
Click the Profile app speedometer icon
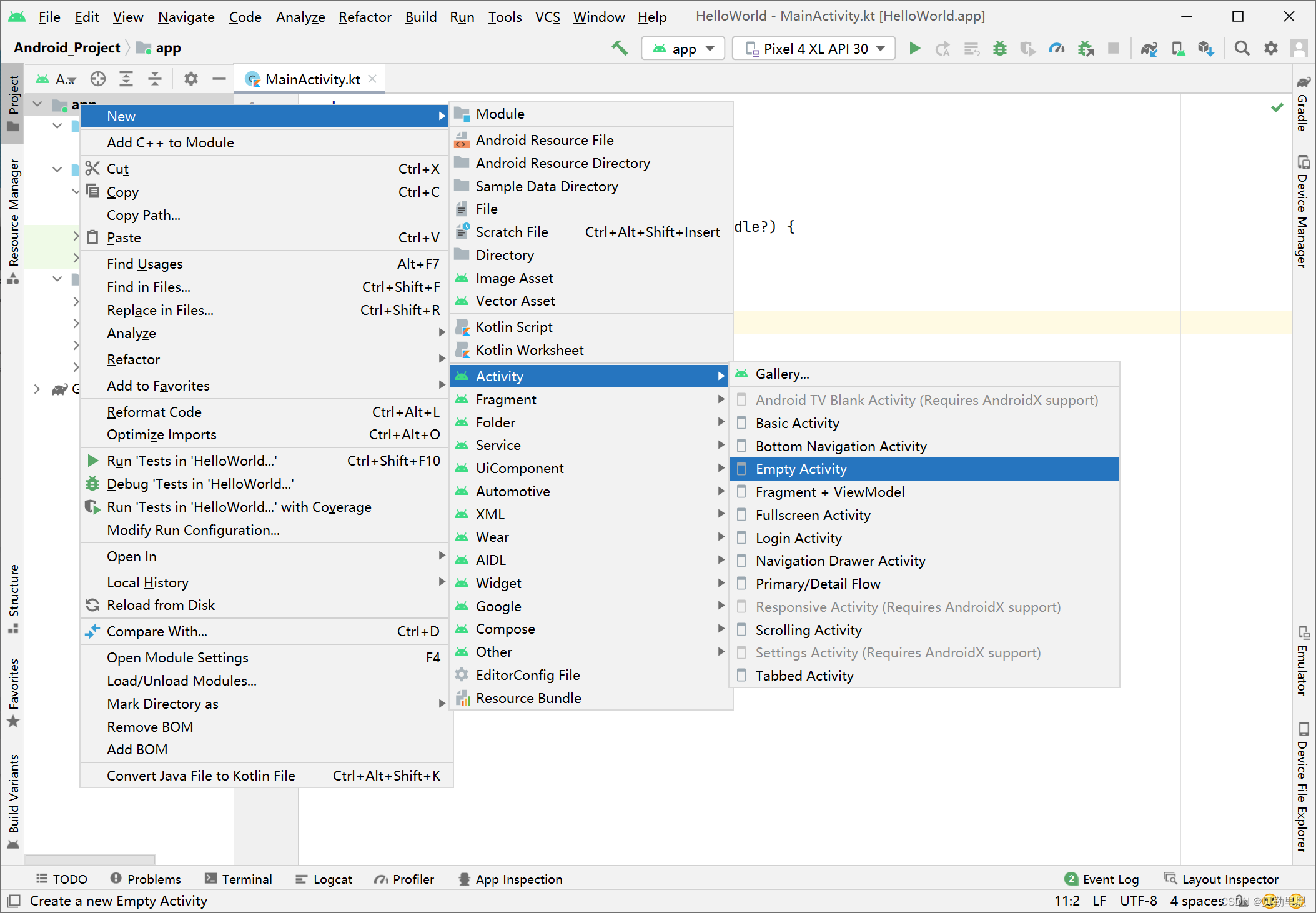[x=1056, y=48]
